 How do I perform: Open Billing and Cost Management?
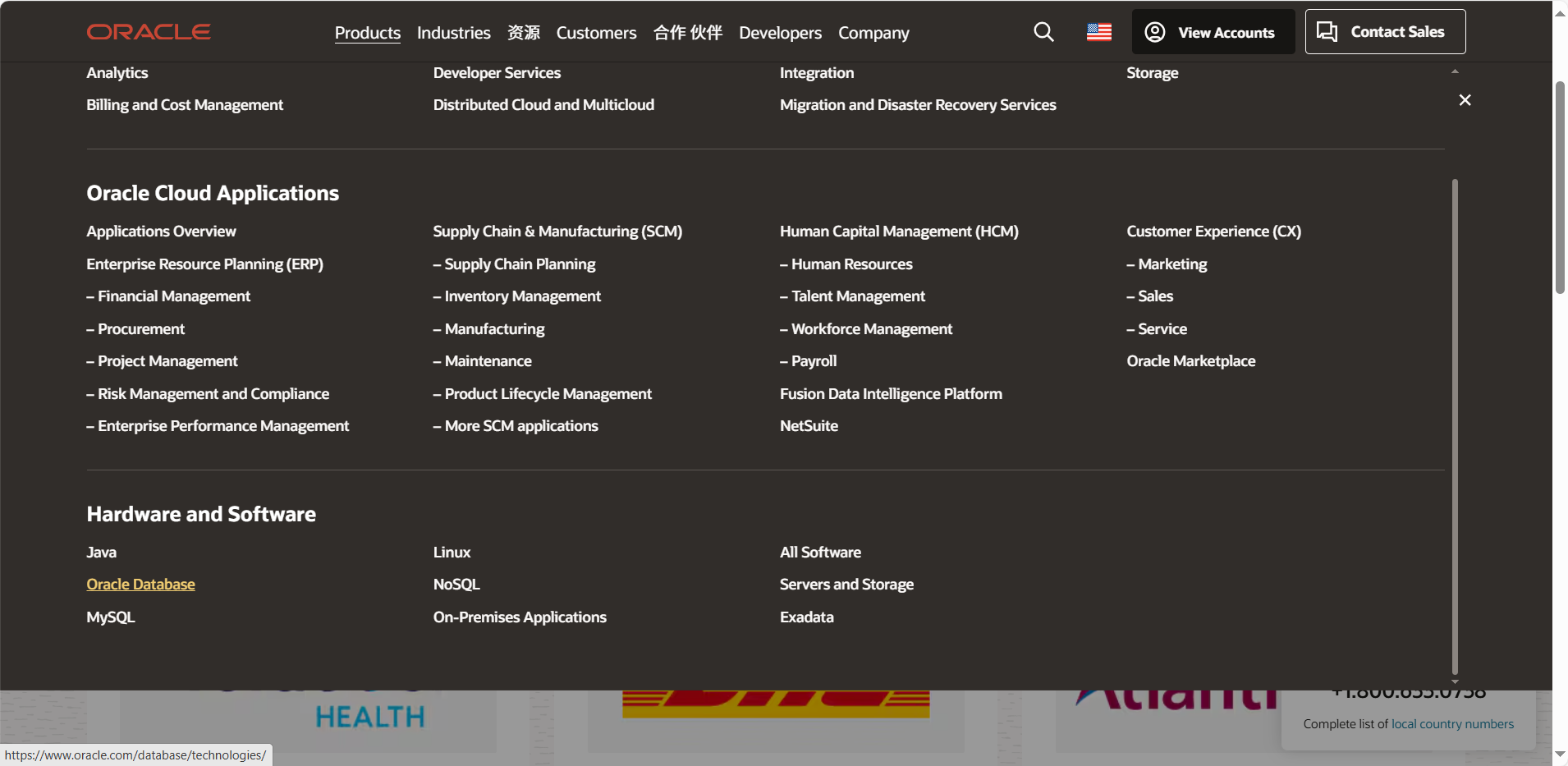pos(185,105)
